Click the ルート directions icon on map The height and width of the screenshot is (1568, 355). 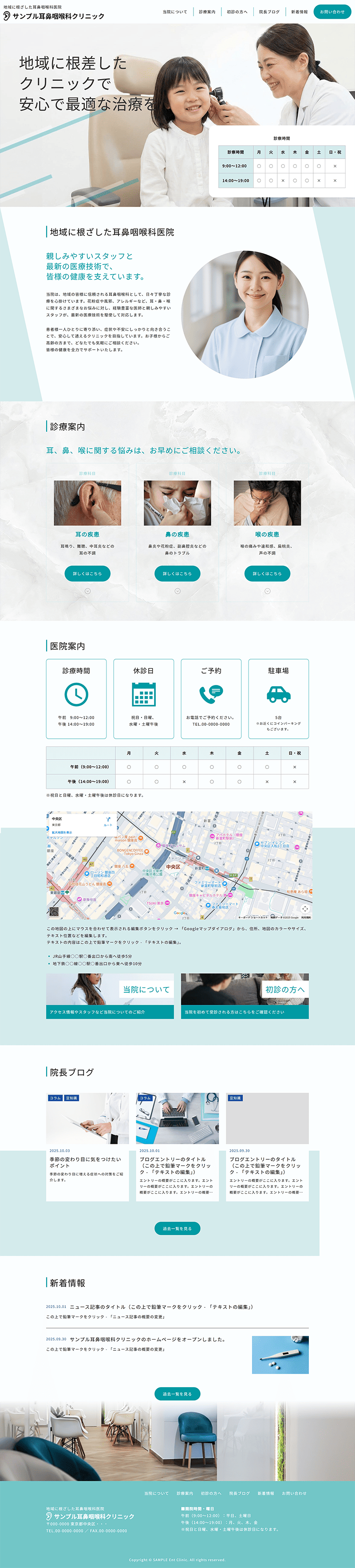[x=108, y=820]
